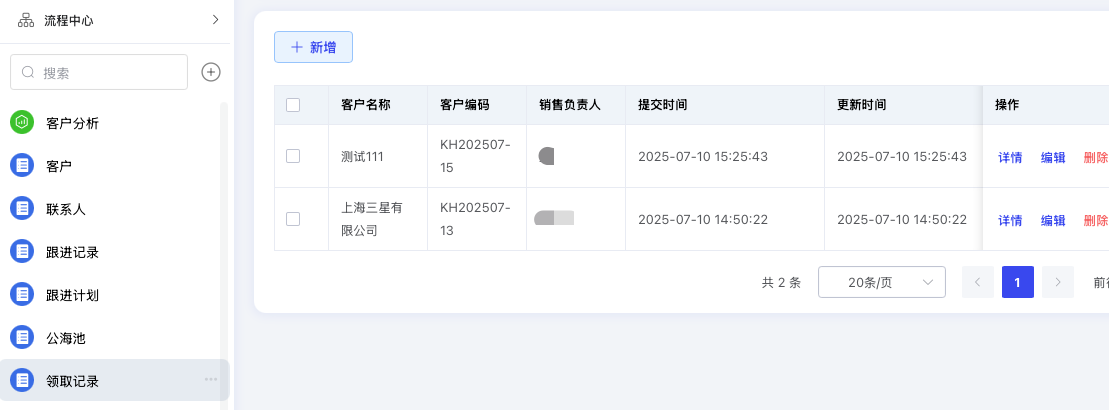Check the row checkbox for 上海三星有限公司
Screen dimensions: 1109x410
click(293, 219)
